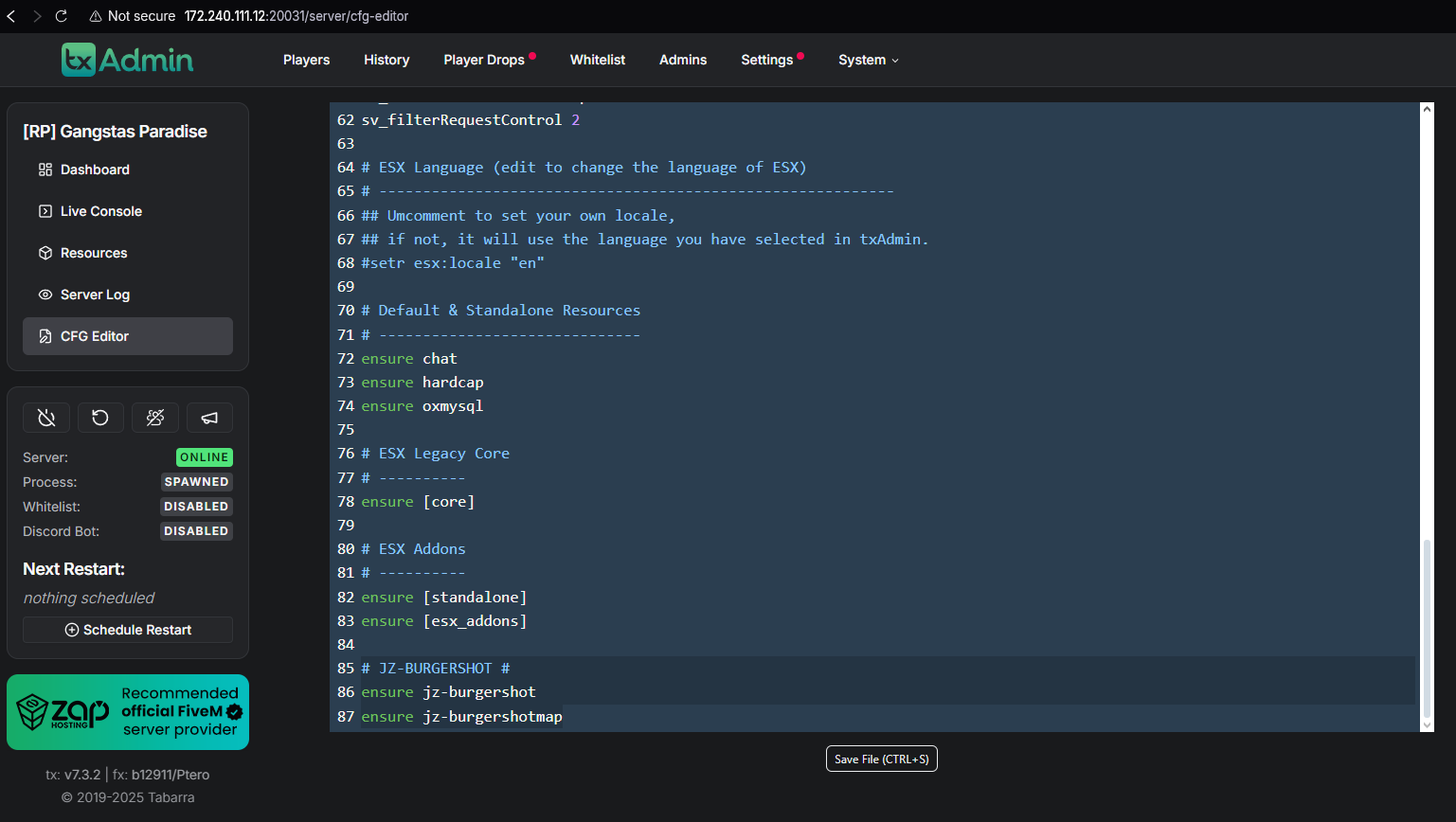Click the kick all players icon

coord(155,418)
